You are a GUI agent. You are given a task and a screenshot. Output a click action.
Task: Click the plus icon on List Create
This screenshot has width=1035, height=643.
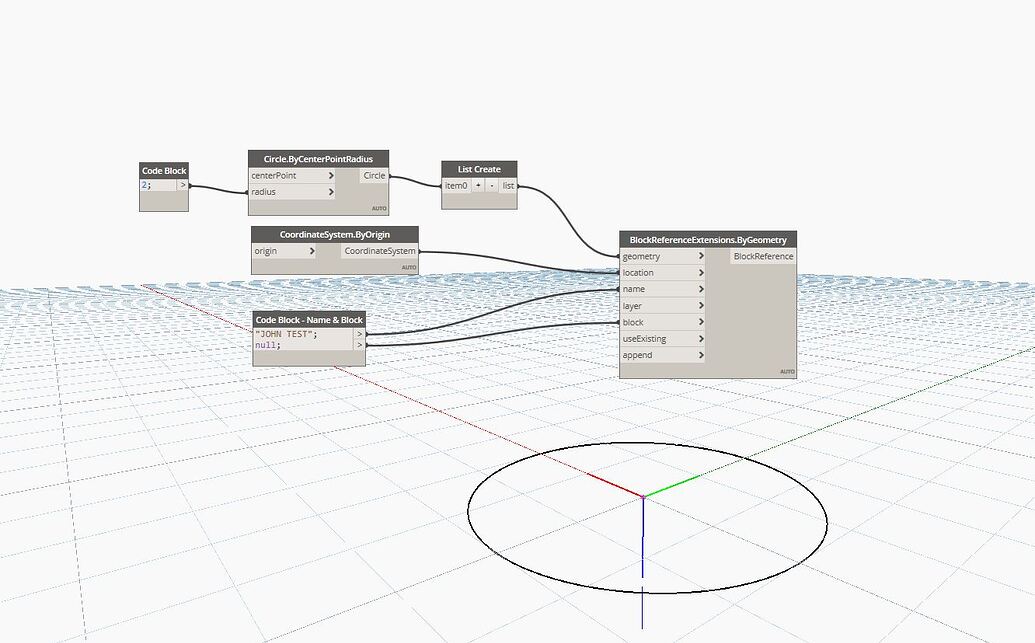pyautogui.click(x=478, y=185)
